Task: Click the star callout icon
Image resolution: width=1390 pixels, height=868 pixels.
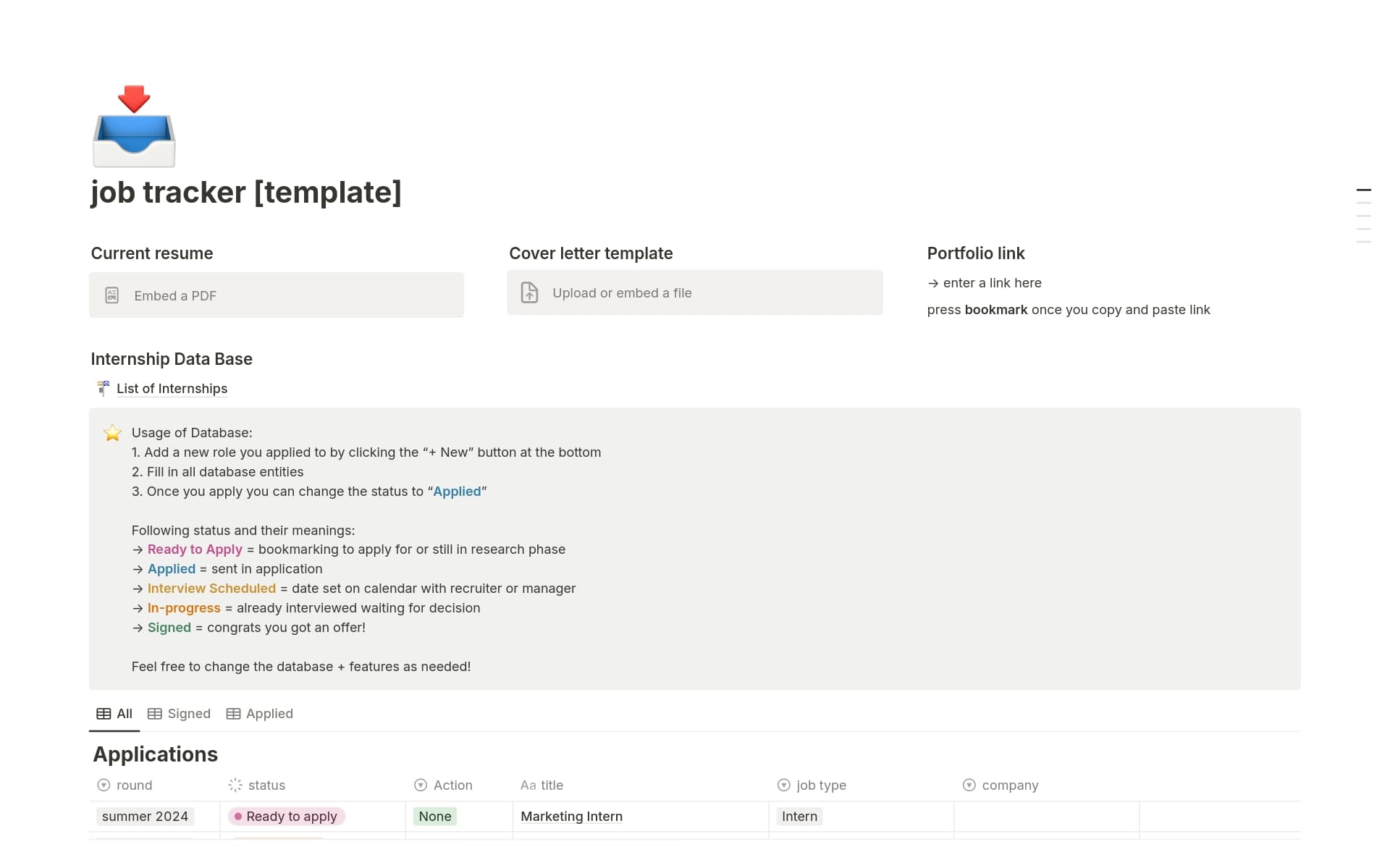Action: click(113, 433)
